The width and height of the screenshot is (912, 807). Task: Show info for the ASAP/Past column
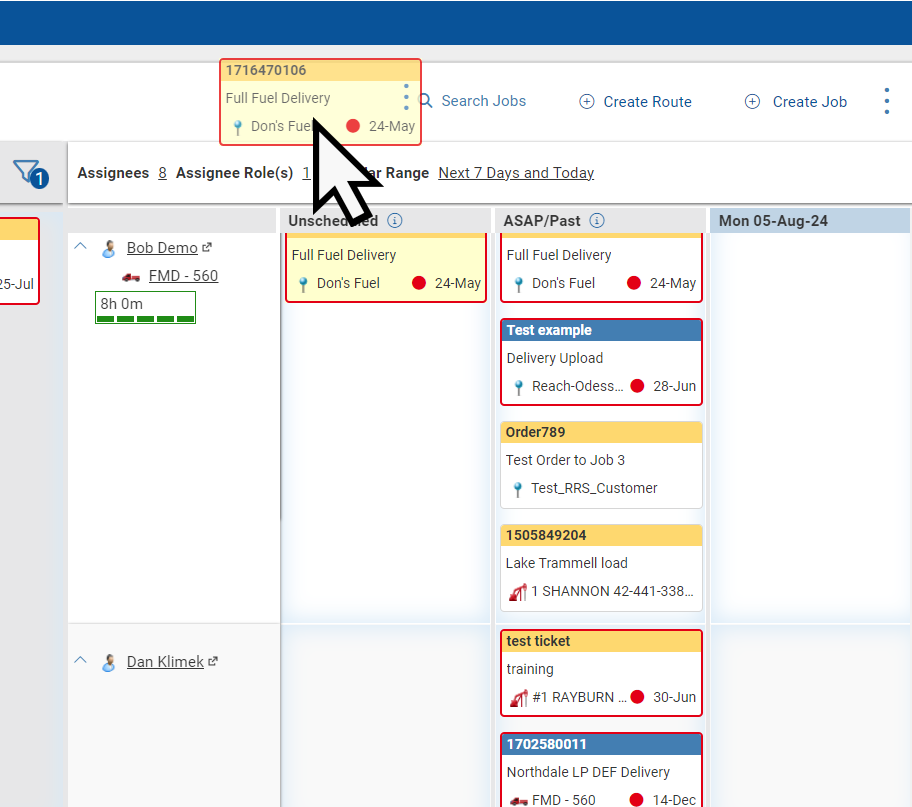point(597,221)
